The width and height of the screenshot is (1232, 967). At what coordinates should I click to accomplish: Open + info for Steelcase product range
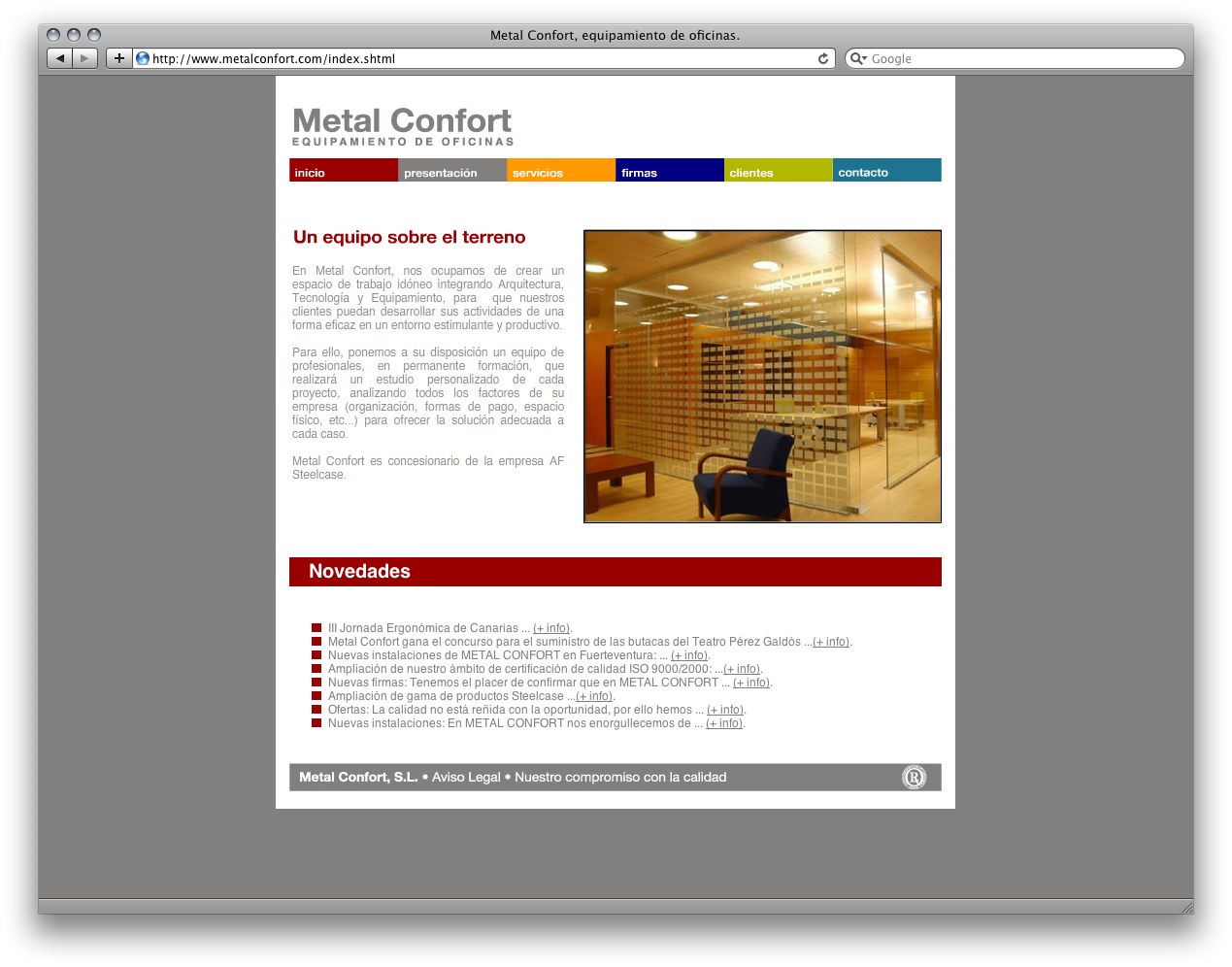(594, 696)
